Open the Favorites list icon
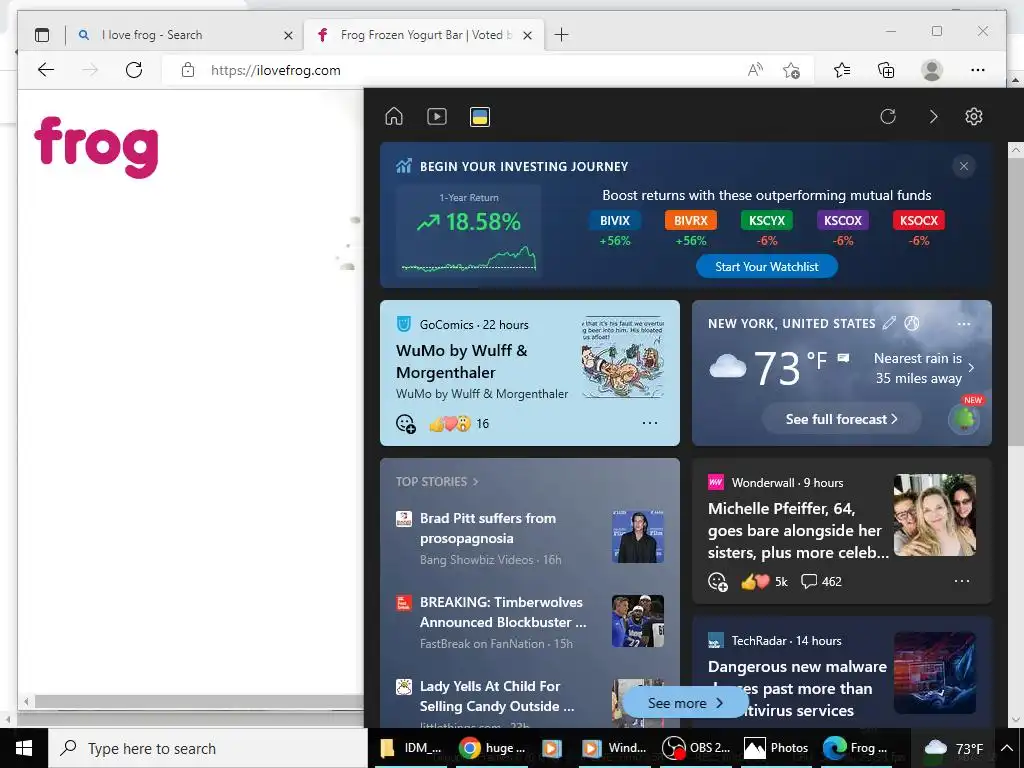The image size is (1024, 768). 842,70
